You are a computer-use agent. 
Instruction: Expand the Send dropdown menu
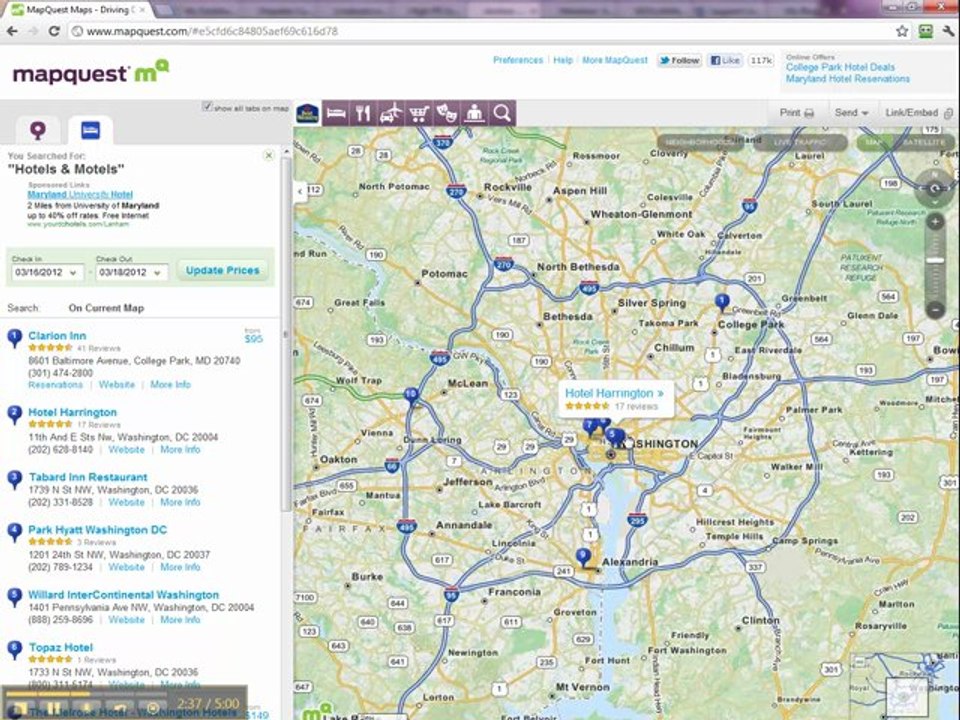[852, 113]
